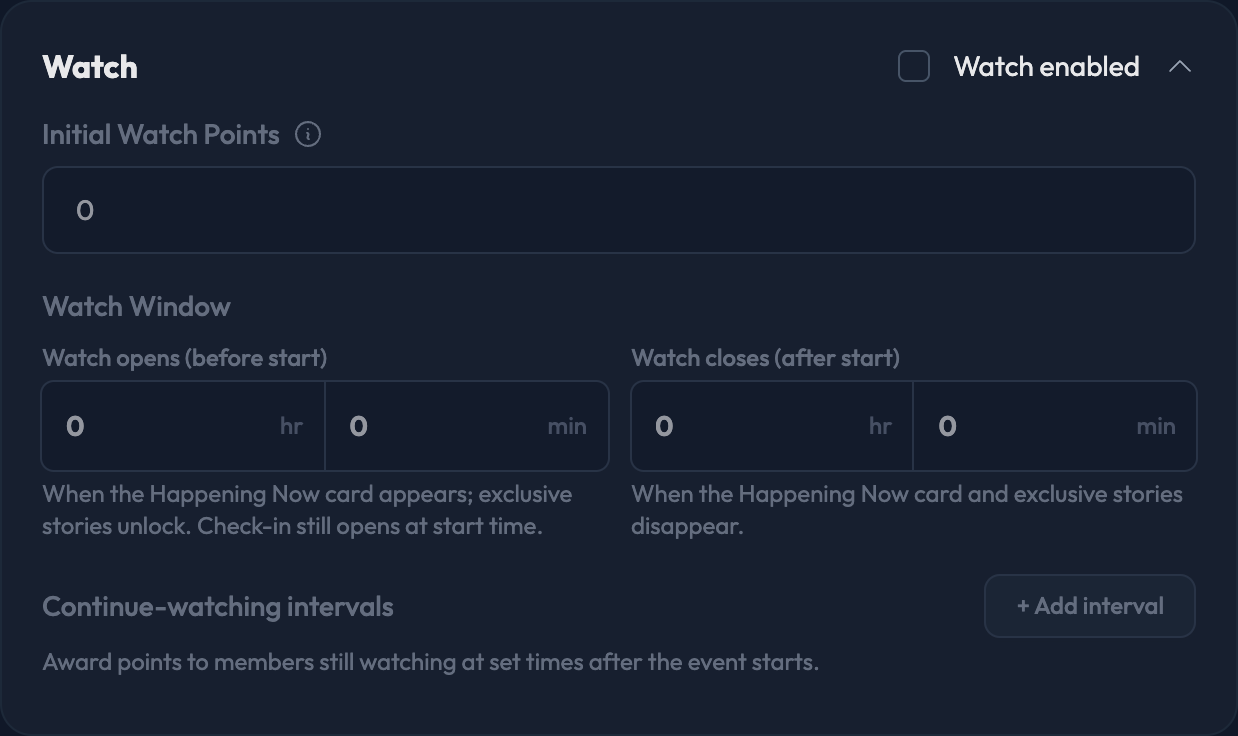1238x736 pixels.
Task: Click the 'Watch' section heading
Action: 90,67
